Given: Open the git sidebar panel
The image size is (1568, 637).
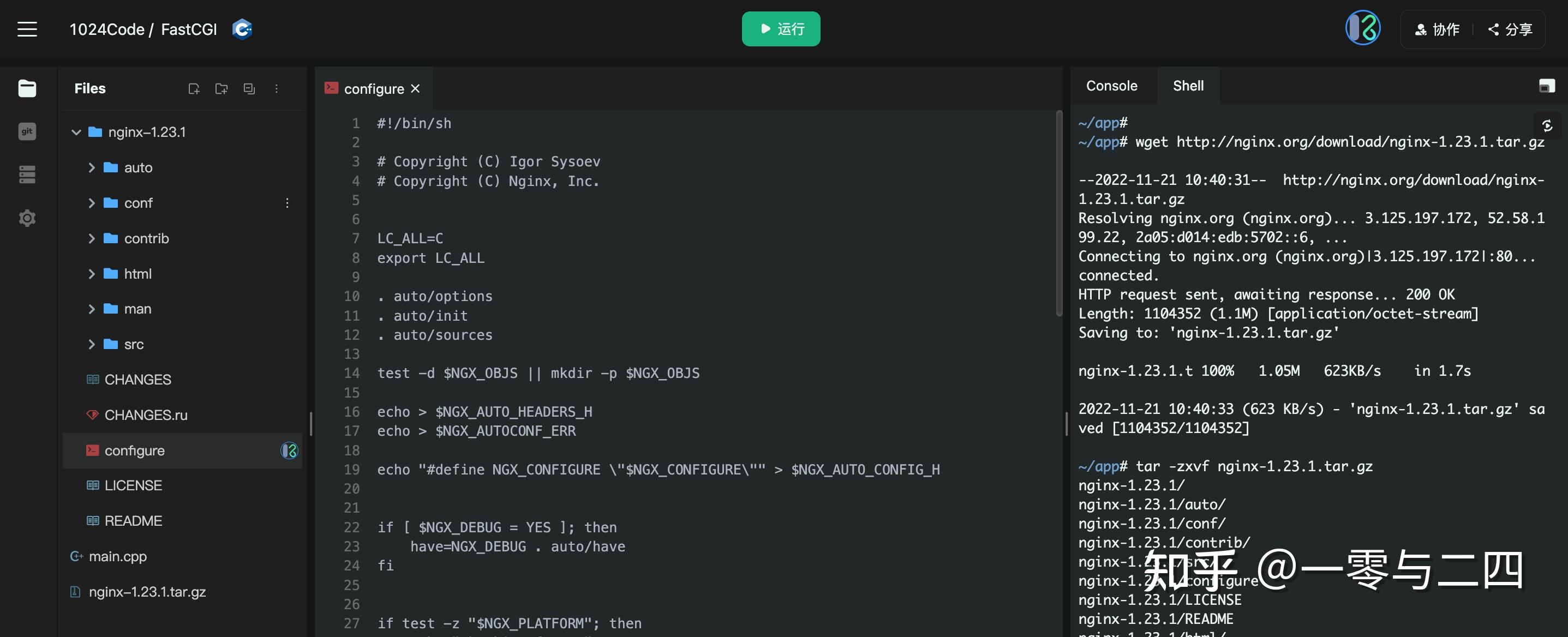Looking at the screenshot, I should point(27,131).
